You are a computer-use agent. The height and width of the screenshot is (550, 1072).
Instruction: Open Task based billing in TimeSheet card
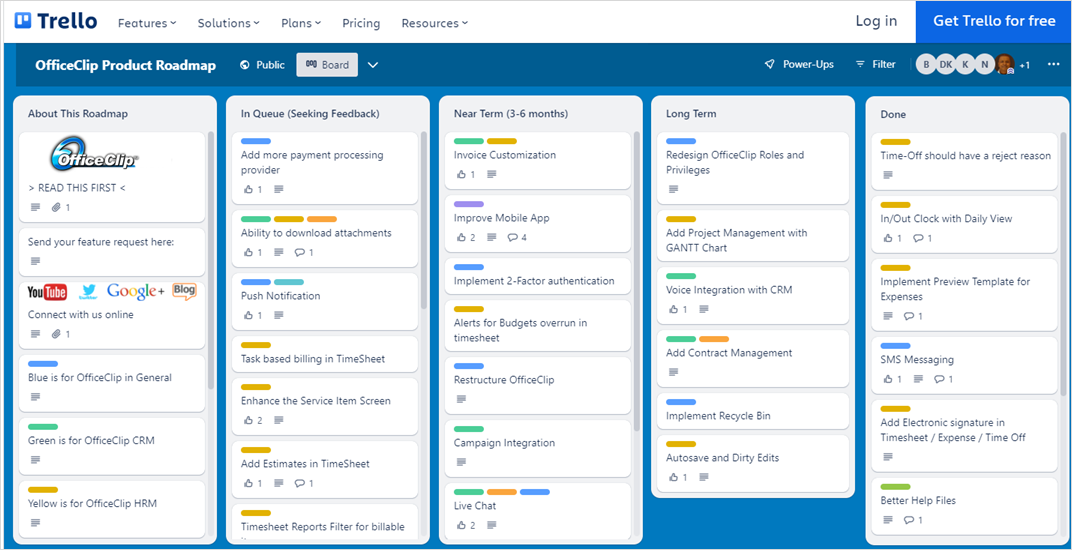click(325, 354)
